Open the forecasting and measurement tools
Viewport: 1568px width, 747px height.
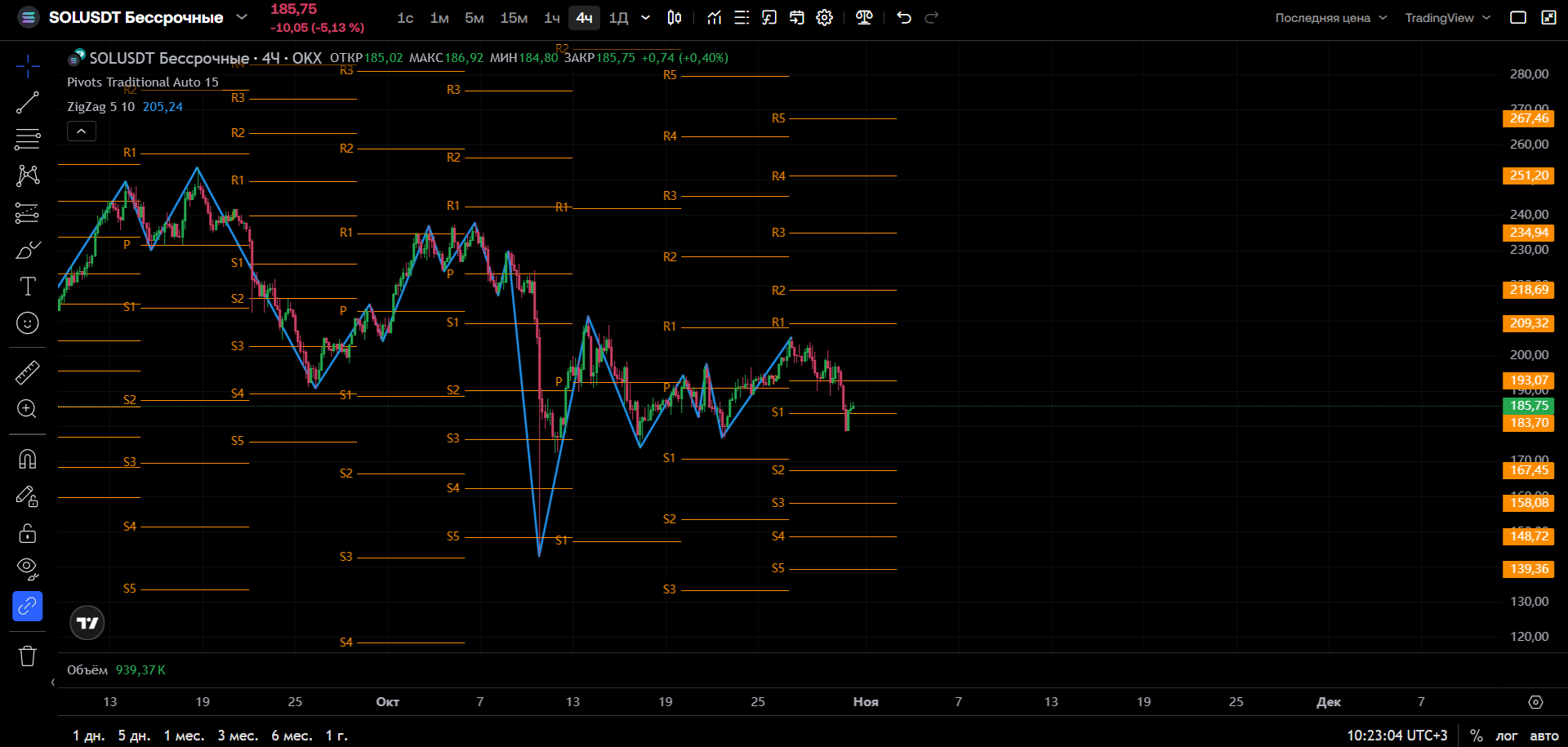(28, 213)
